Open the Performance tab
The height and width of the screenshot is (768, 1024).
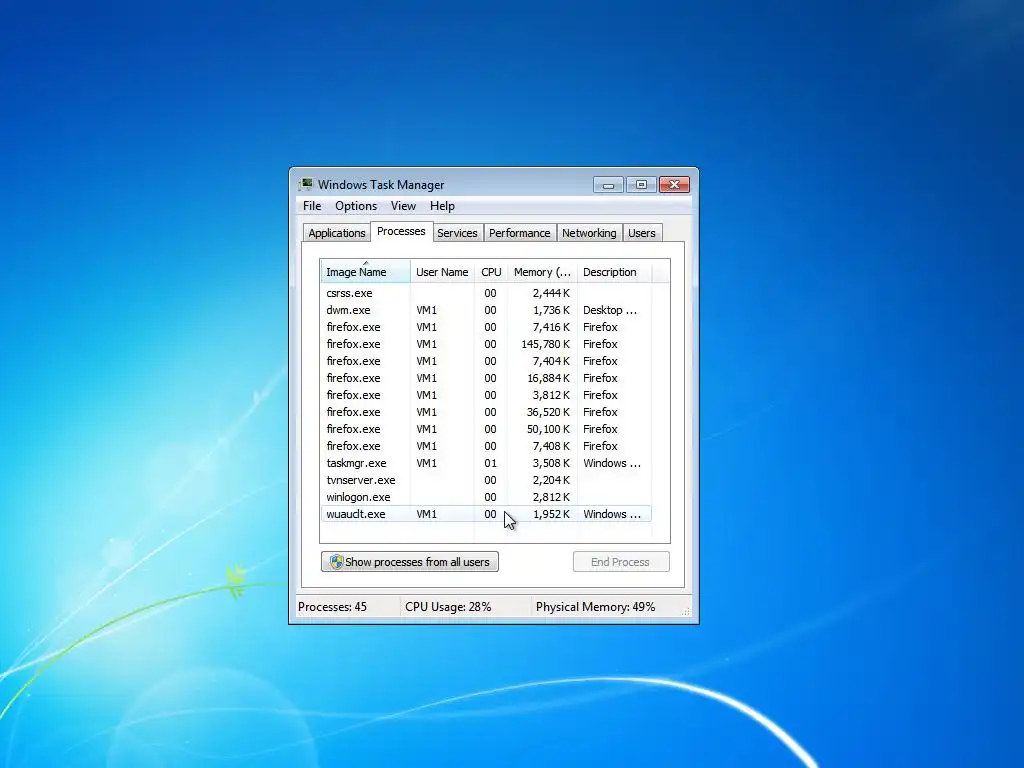click(520, 233)
